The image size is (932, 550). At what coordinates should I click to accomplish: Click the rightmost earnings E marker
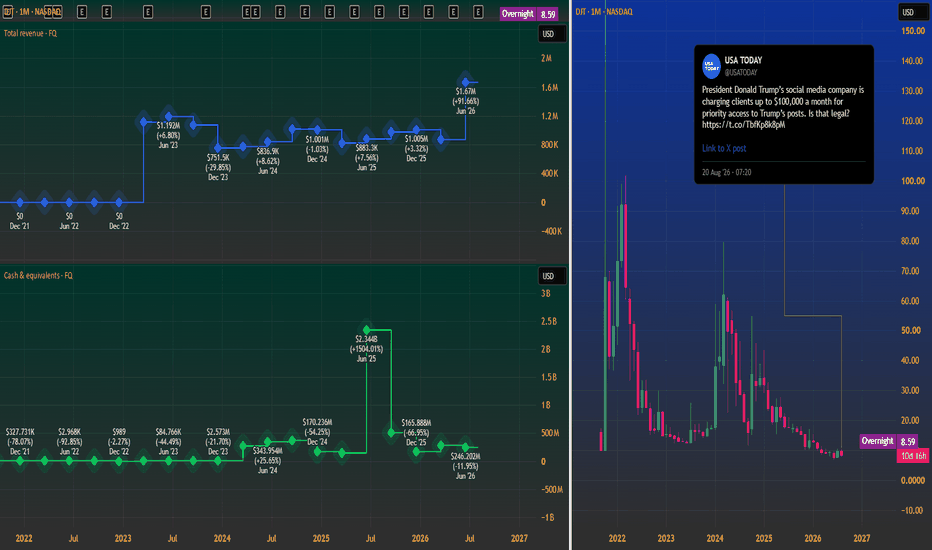tap(478, 12)
